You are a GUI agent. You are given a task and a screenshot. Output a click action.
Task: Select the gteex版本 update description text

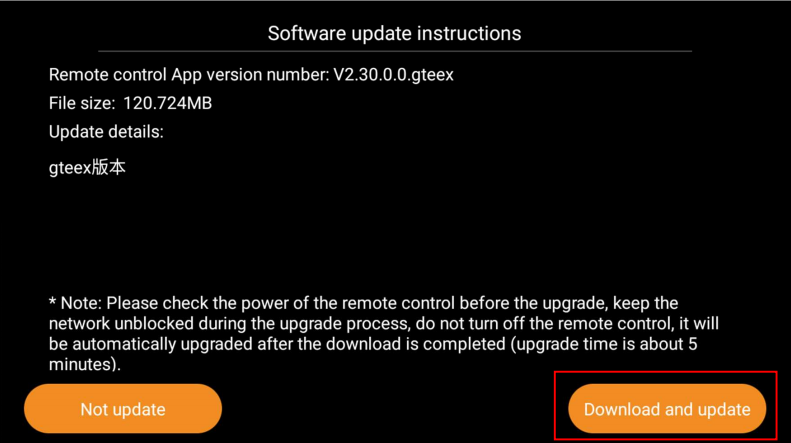87,168
